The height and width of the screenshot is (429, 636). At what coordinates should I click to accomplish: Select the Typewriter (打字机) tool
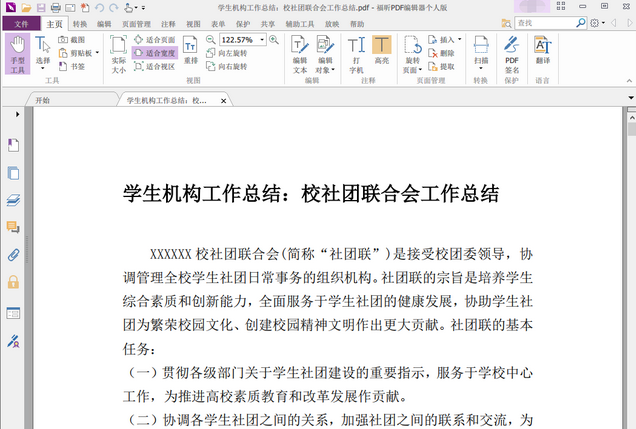[356, 54]
